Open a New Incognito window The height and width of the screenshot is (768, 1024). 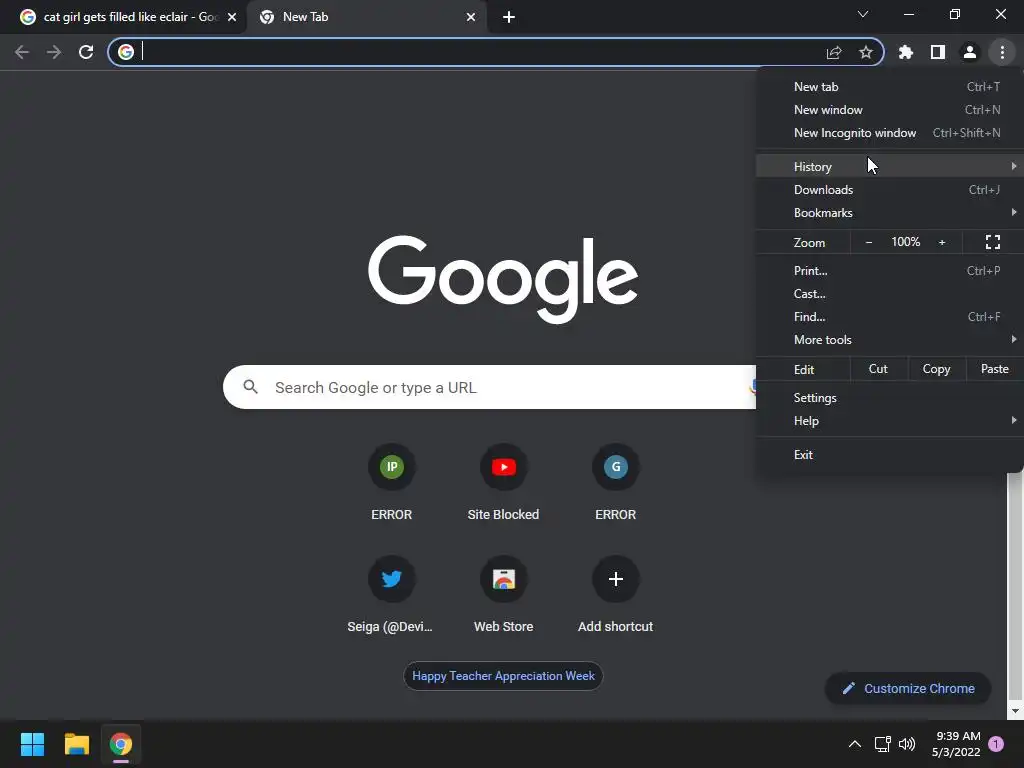[x=889, y=133]
